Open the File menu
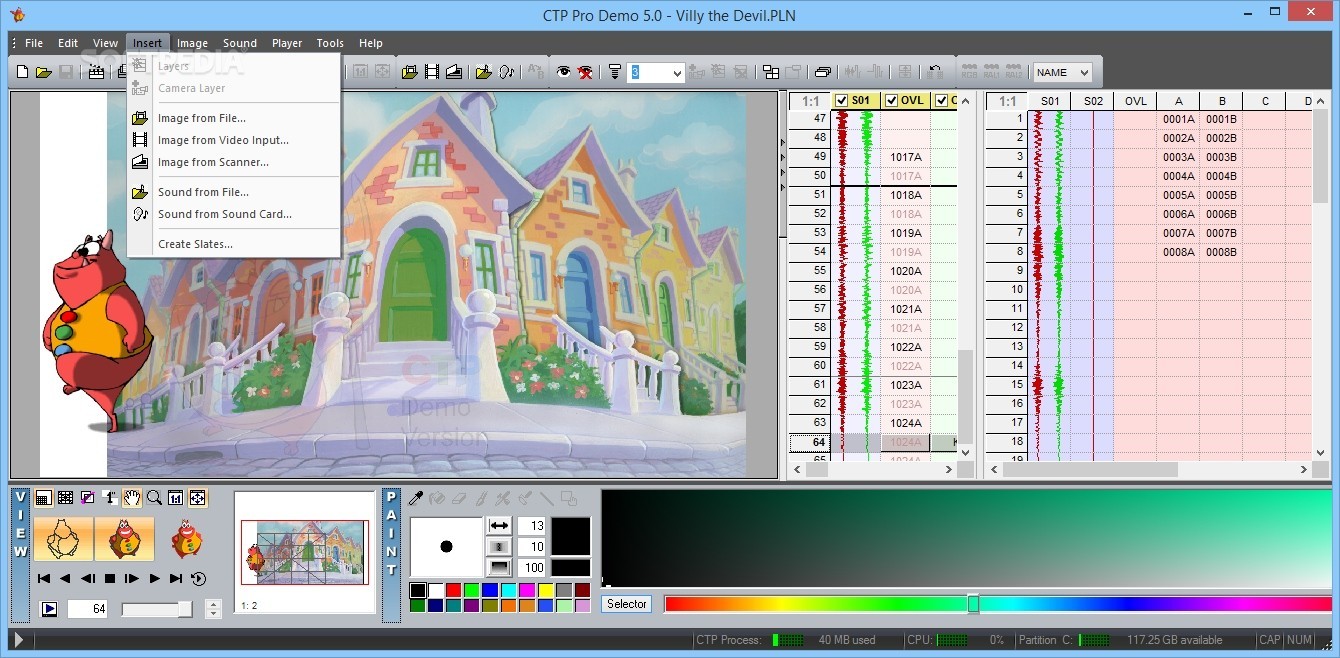This screenshot has height=658, width=1340. [34, 43]
